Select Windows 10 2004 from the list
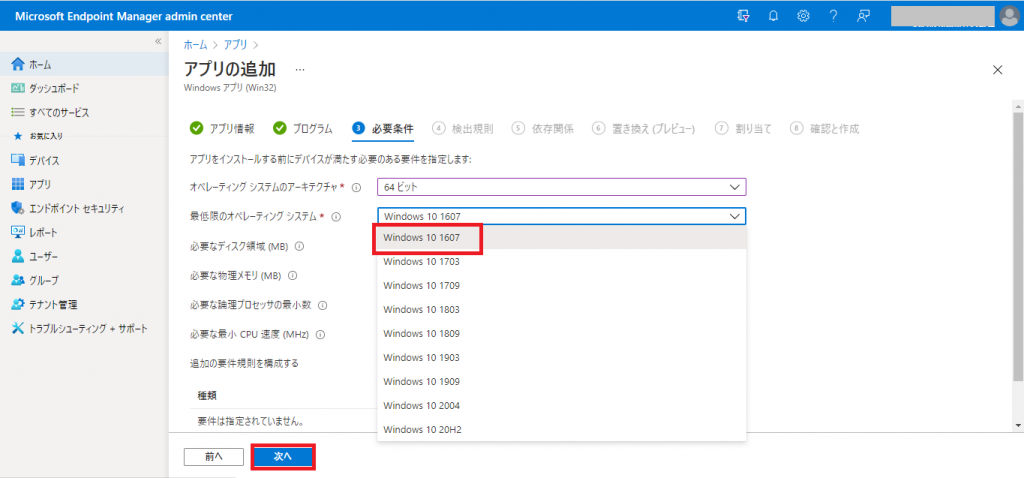 tap(562, 406)
